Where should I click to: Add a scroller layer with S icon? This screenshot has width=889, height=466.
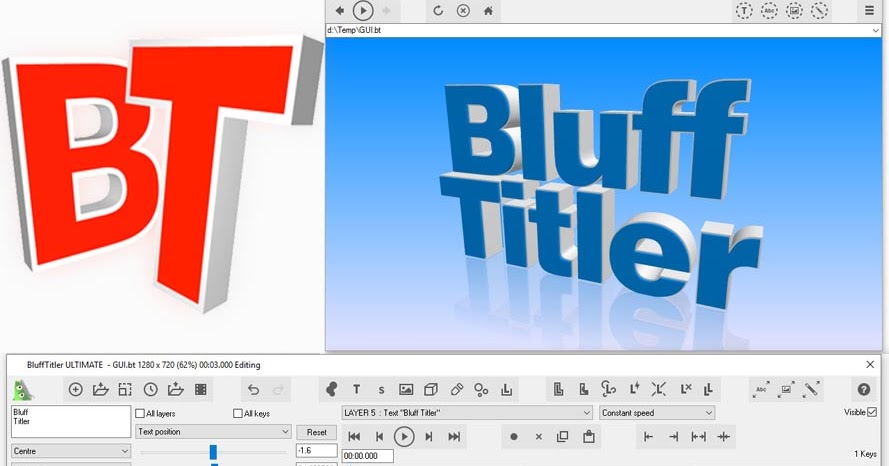pyautogui.click(x=381, y=390)
